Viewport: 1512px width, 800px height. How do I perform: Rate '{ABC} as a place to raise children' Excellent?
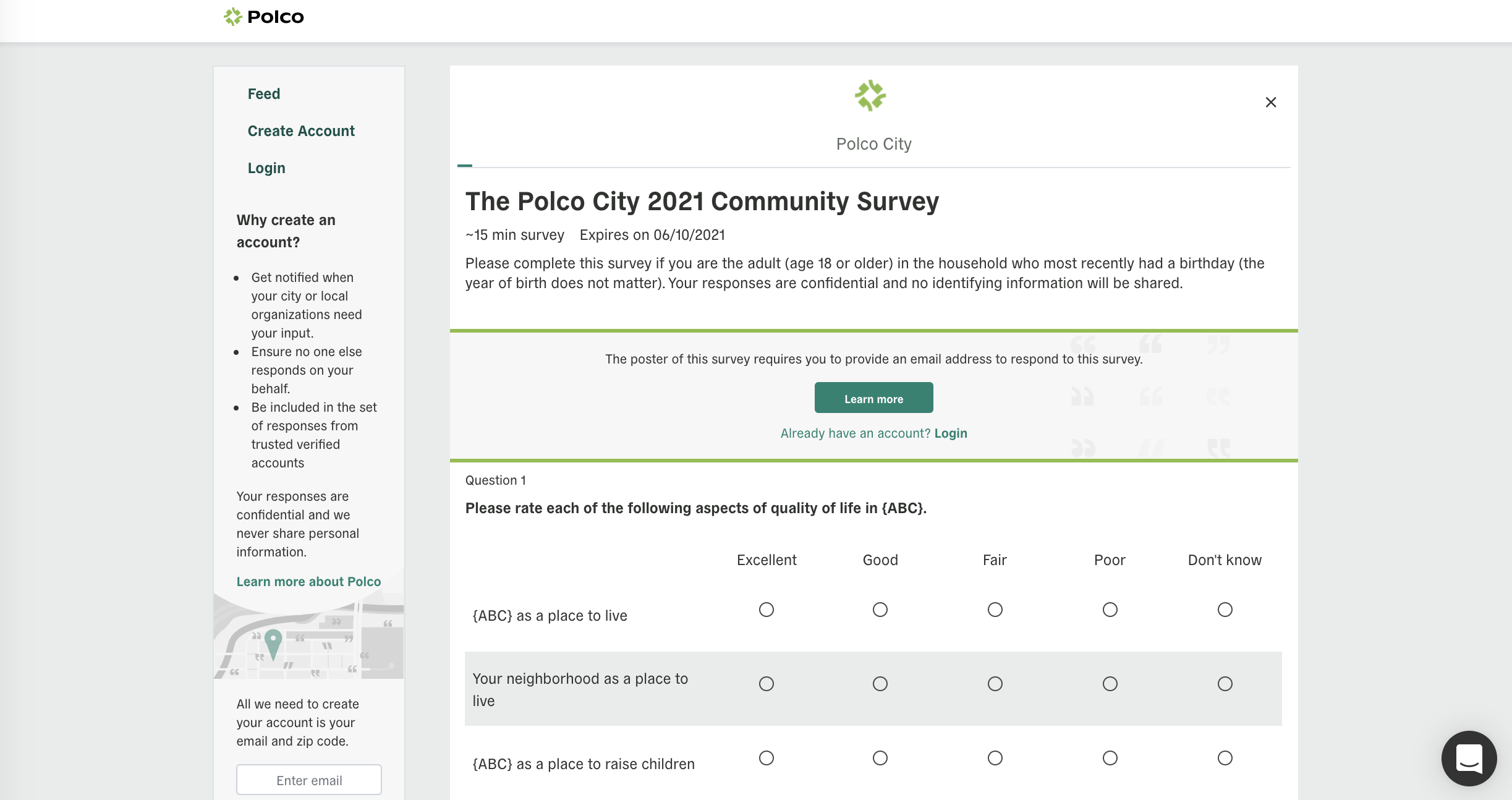[x=767, y=758]
